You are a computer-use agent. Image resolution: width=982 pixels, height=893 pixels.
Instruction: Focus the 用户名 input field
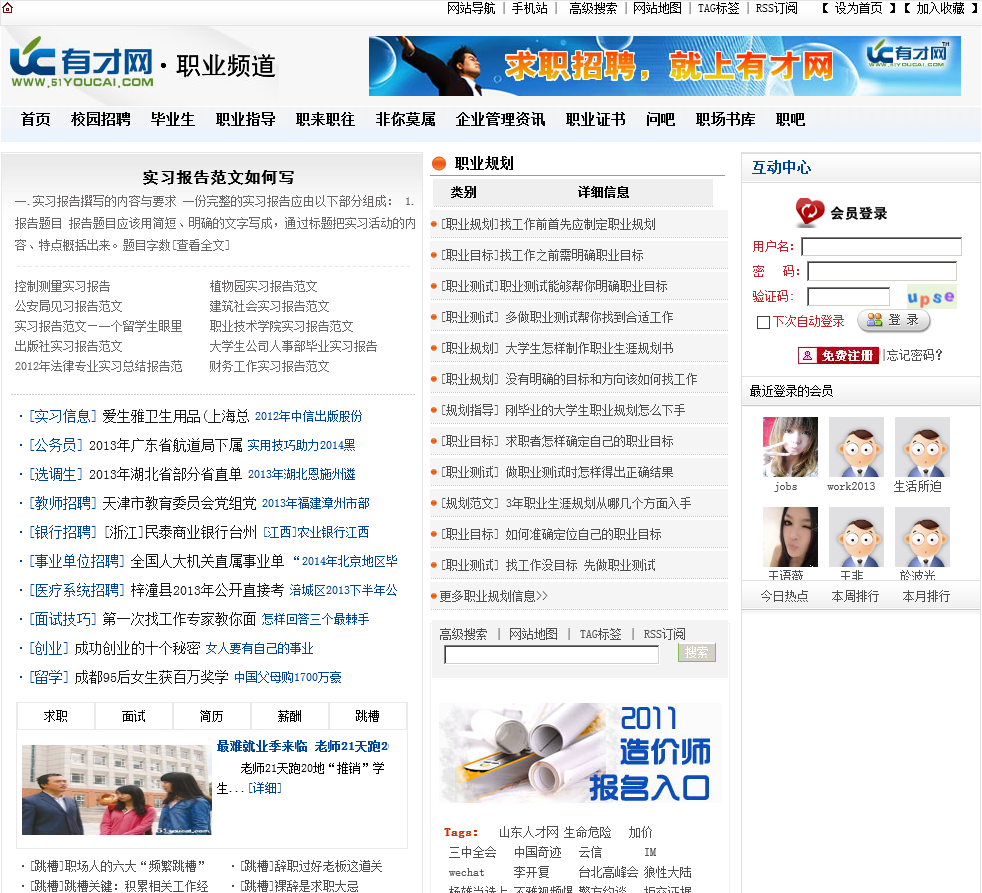pos(881,246)
